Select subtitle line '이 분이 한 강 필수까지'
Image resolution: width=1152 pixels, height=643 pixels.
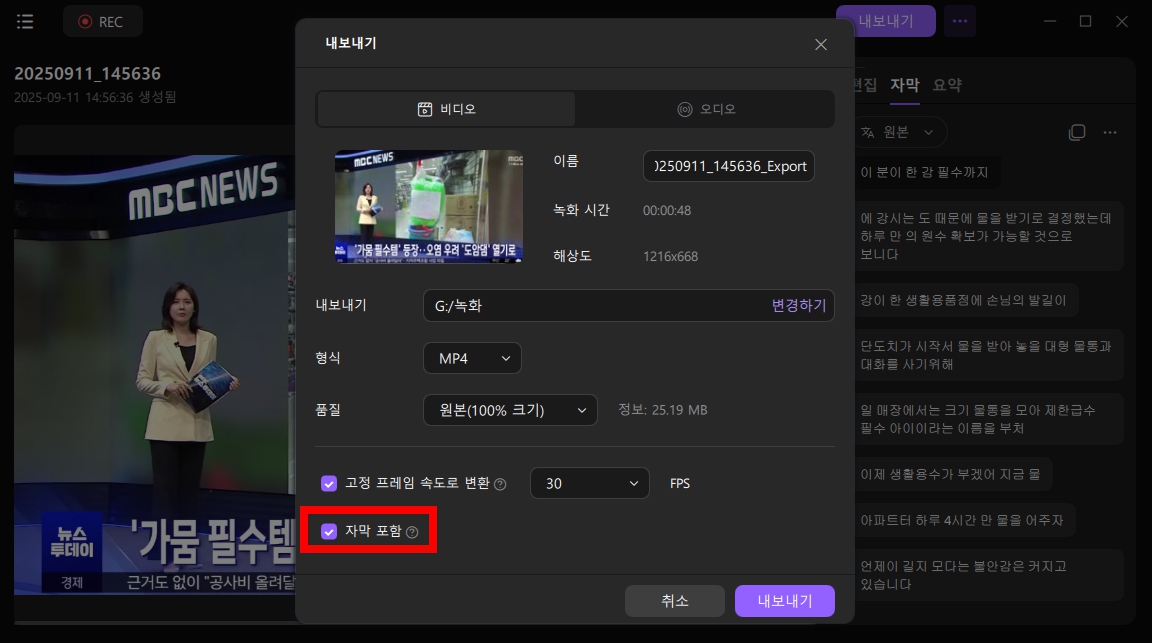pos(924,173)
